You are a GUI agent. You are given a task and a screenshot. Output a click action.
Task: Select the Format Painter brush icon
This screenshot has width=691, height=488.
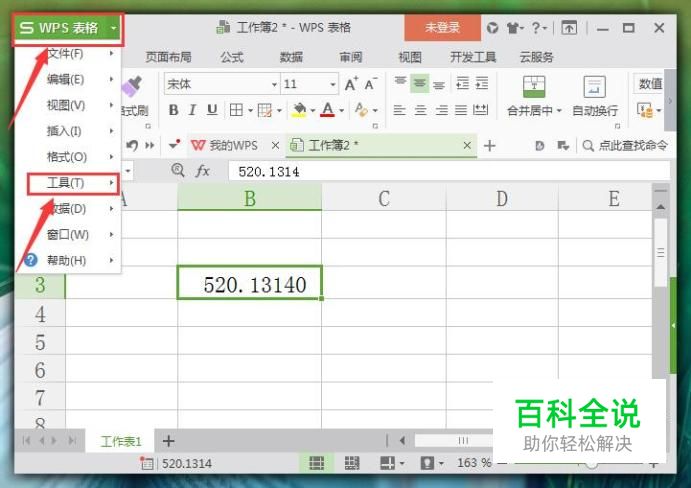pos(132,87)
